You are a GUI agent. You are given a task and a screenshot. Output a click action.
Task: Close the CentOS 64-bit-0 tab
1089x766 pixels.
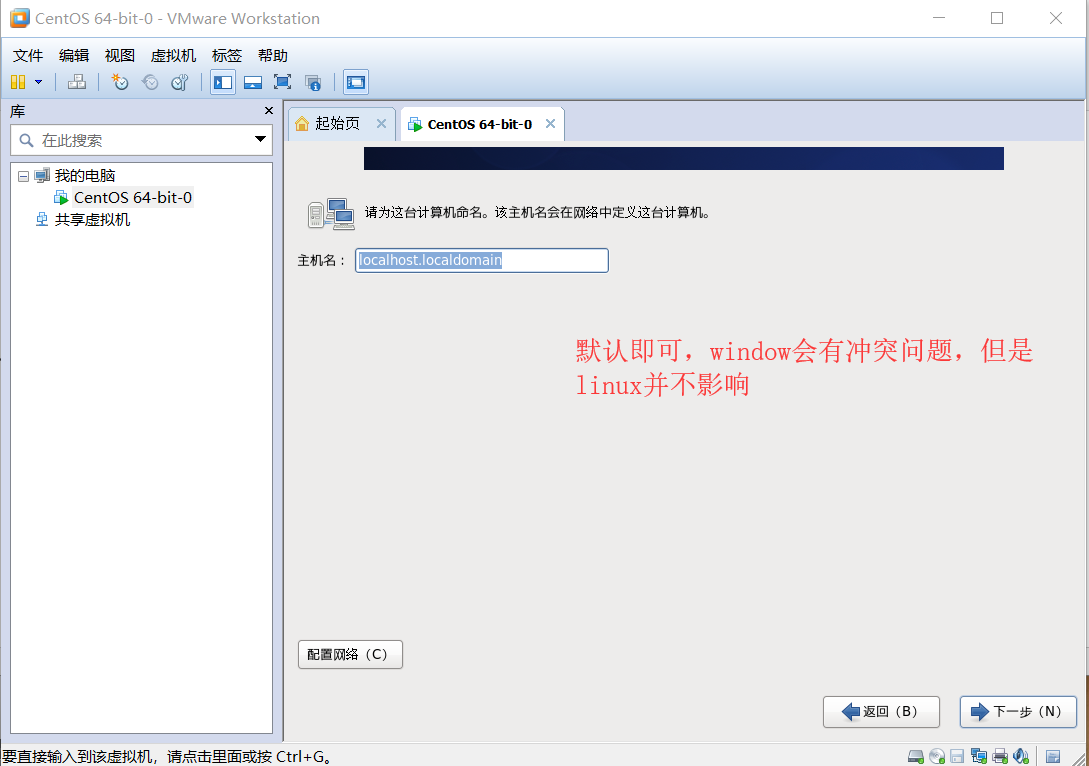(550, 124)
